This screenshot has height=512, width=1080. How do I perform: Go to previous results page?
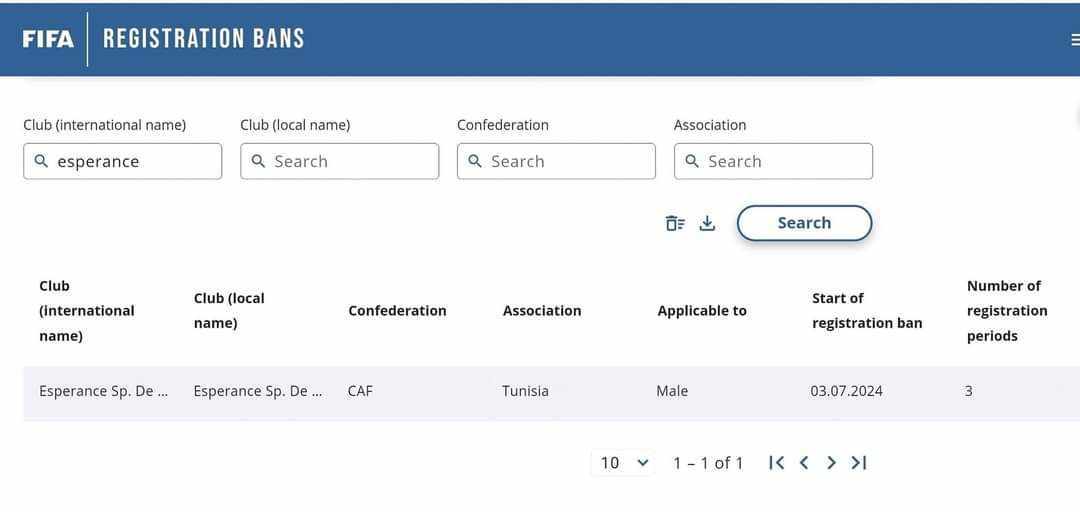[804, 462]
